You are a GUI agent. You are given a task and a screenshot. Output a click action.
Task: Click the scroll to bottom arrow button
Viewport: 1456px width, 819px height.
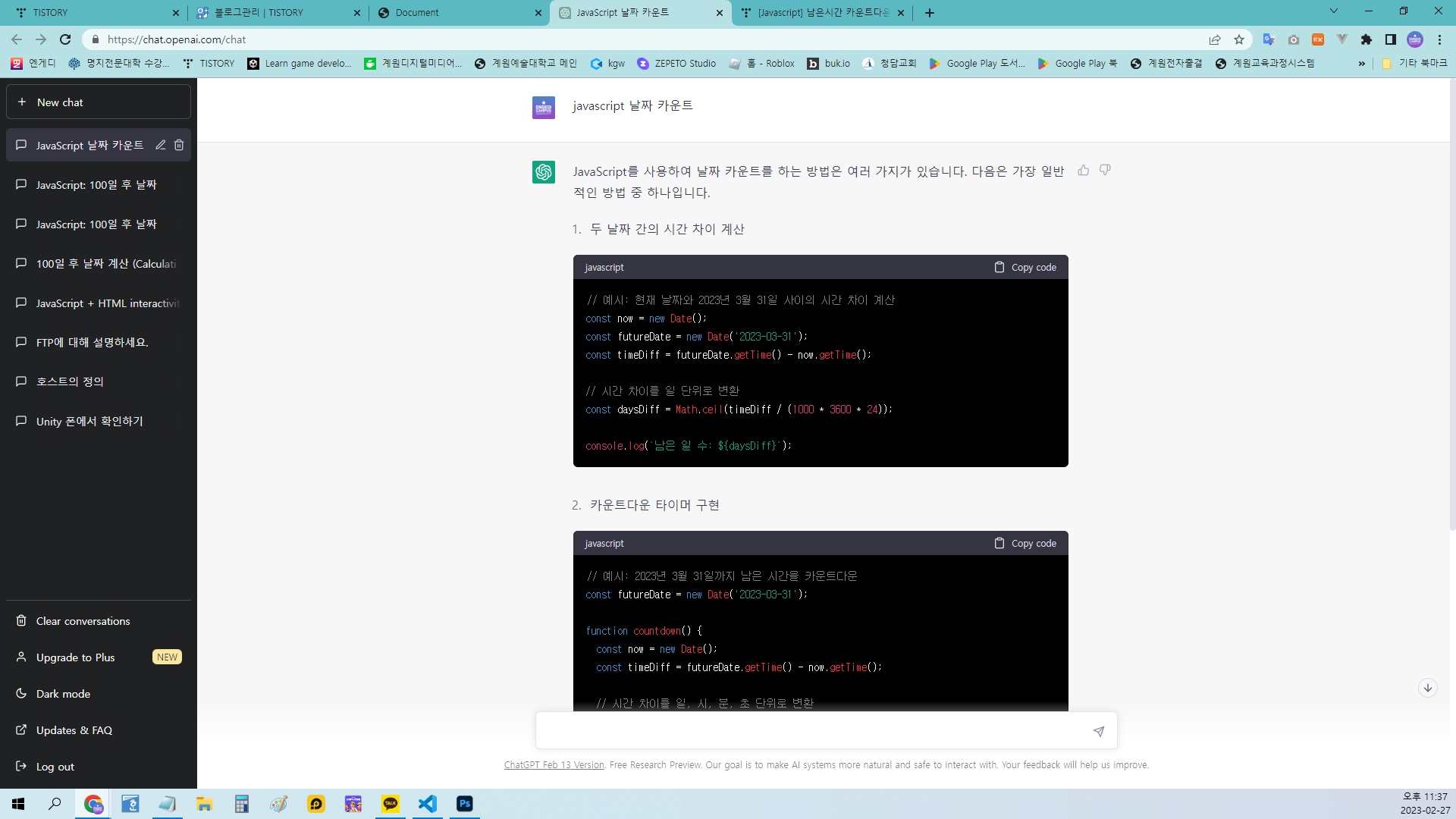(1428, 688)
